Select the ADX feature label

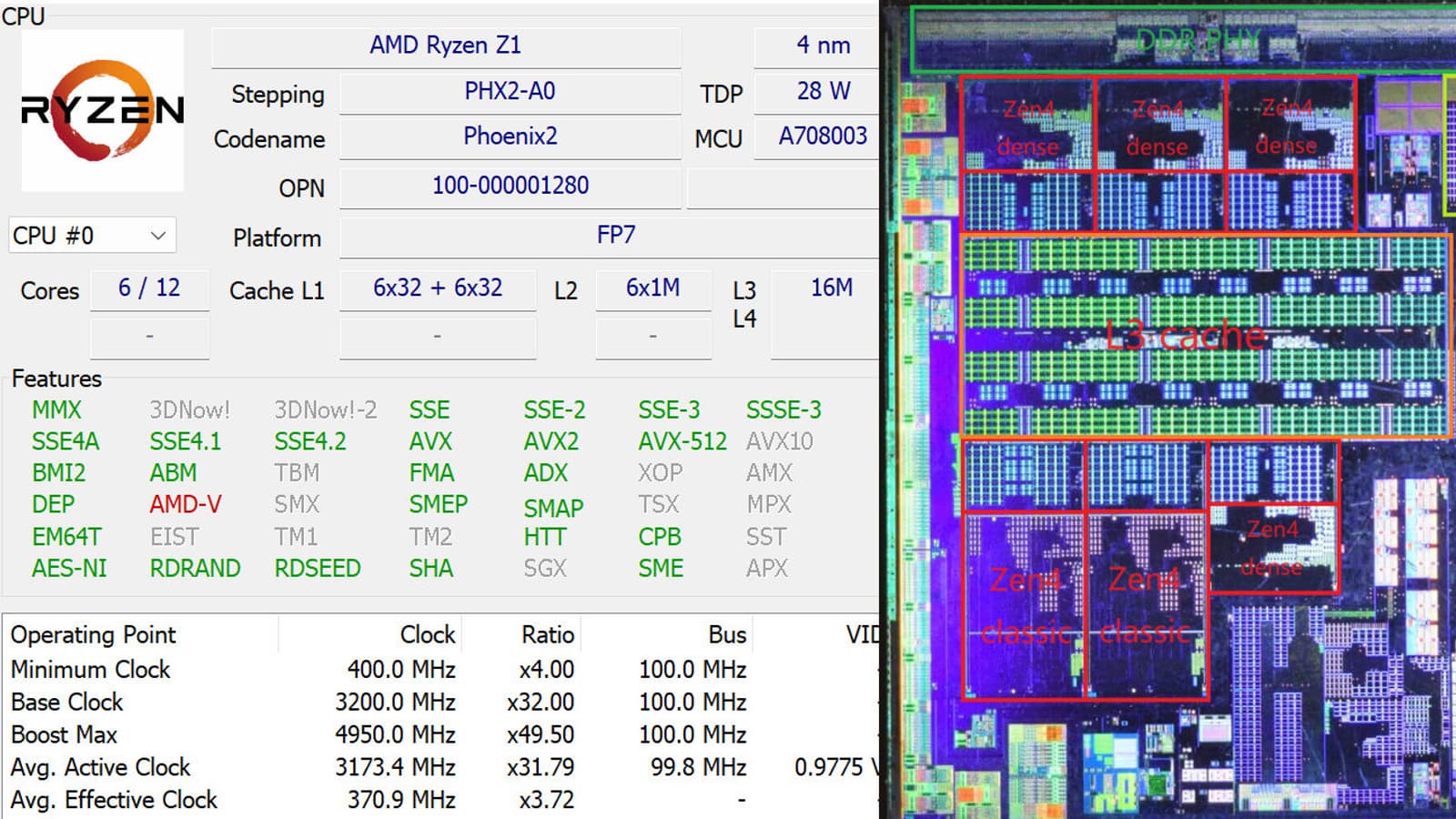click(545, 473)
